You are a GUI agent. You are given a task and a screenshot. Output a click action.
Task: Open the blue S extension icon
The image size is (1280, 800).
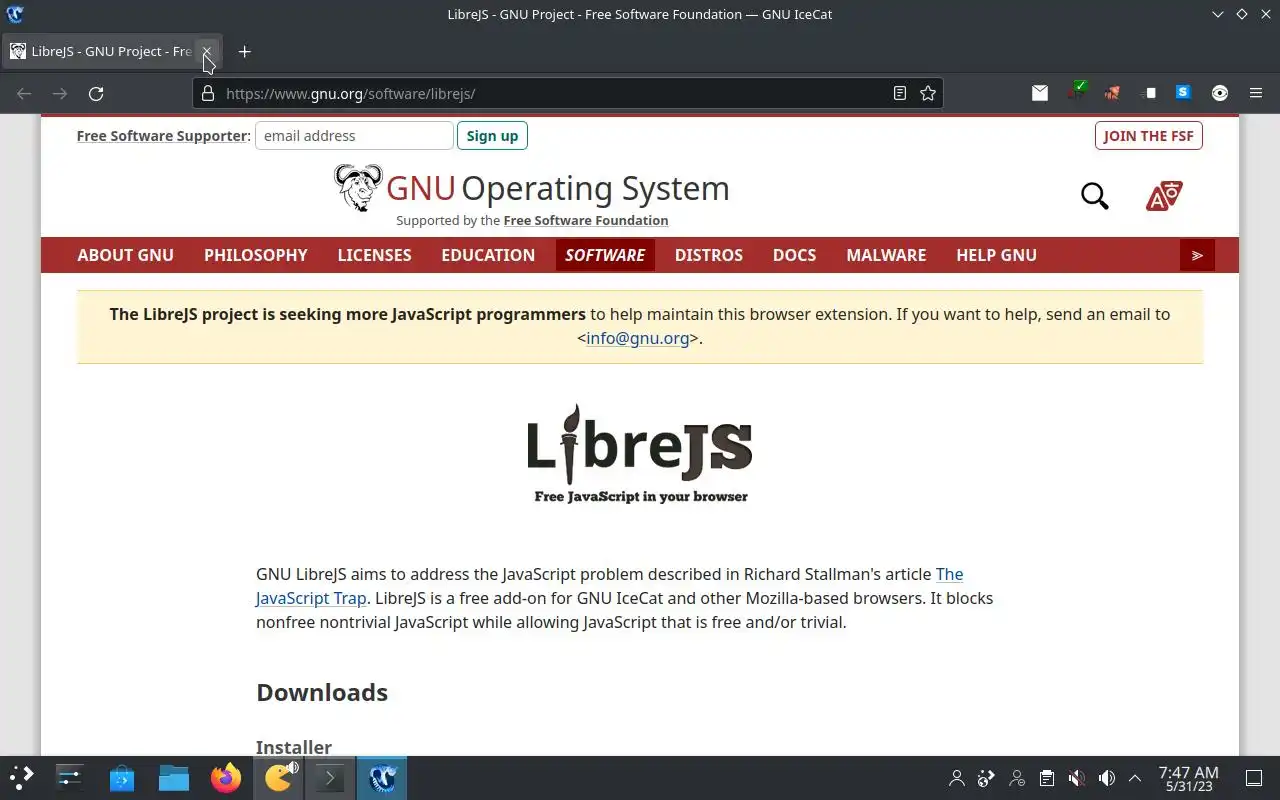pyautogui.click(x=1183, y=92)
